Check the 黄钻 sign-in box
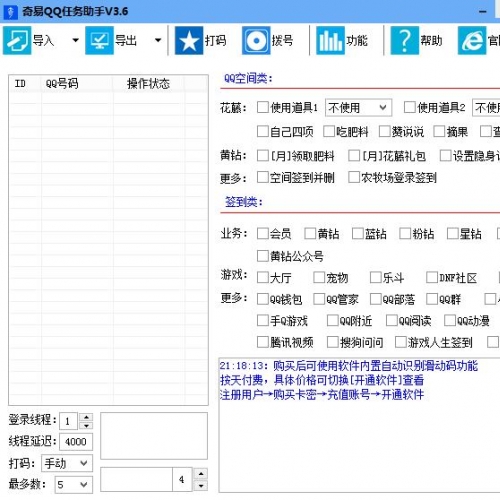 pos(310,233)
